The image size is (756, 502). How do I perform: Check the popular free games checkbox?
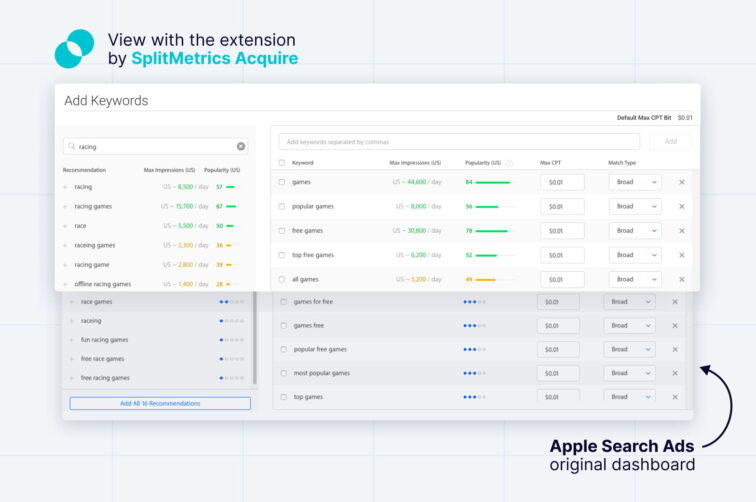[284, 350]
